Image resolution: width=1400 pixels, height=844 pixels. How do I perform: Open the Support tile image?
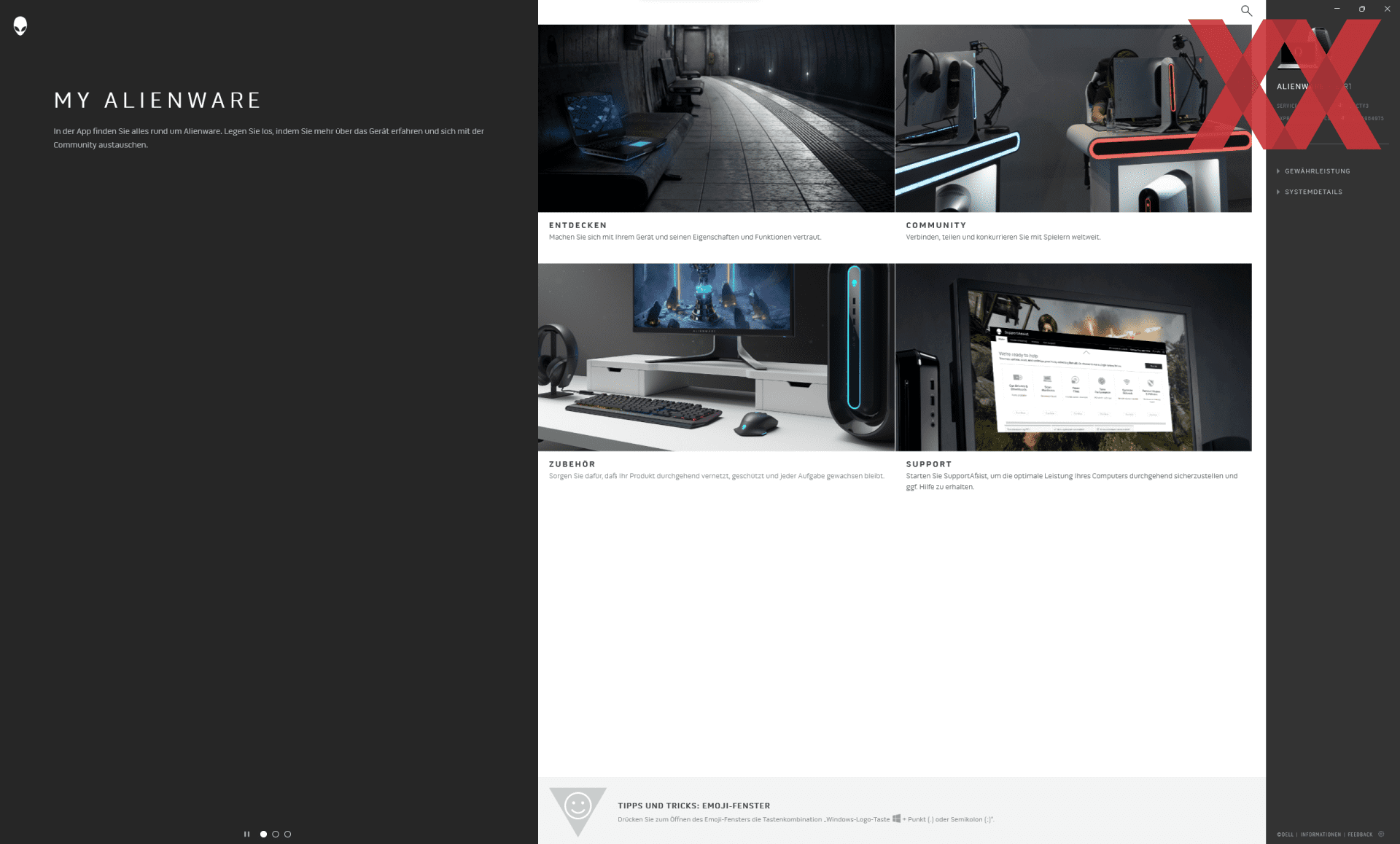point(1073,357)
